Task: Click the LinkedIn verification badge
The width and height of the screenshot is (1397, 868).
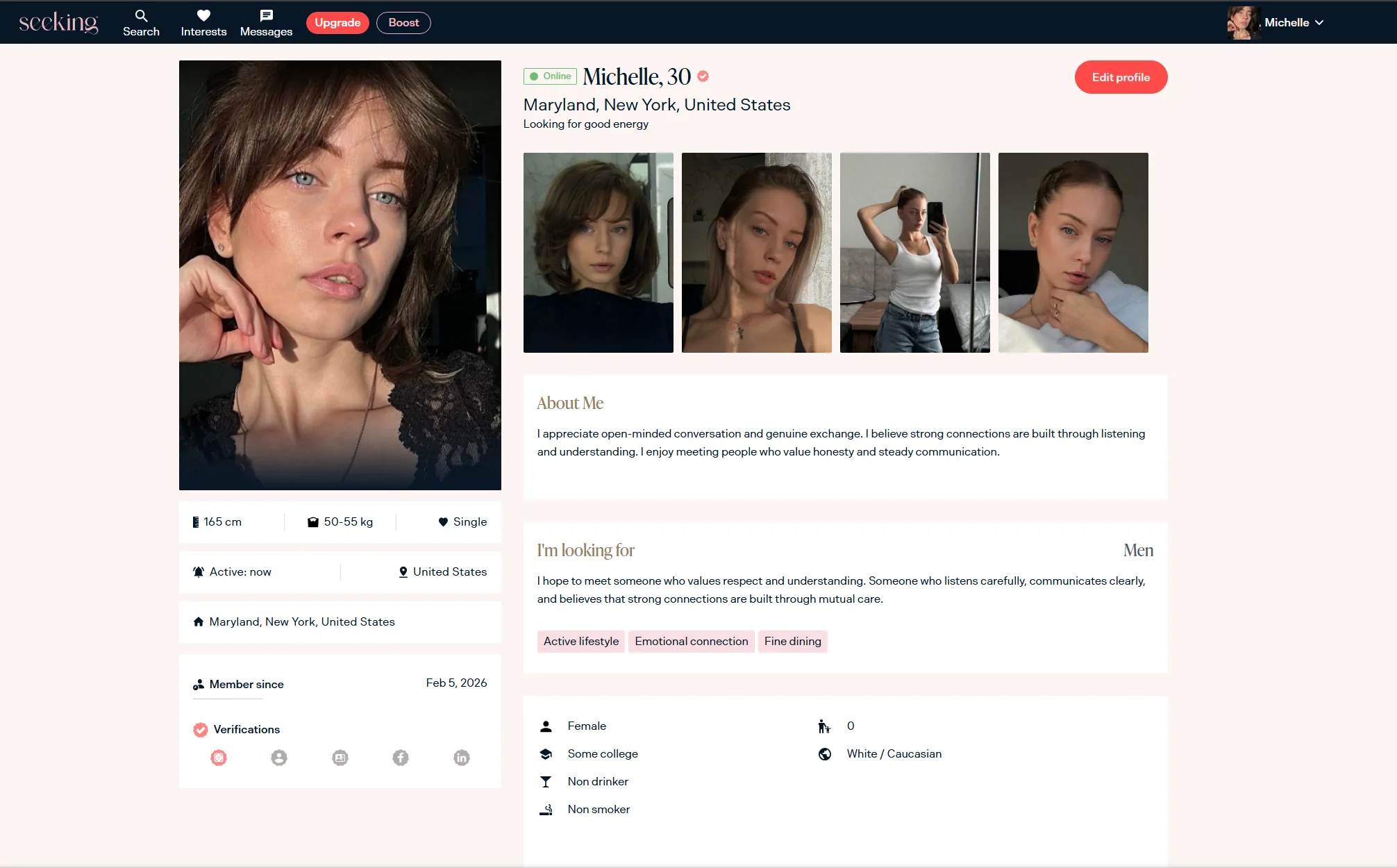Action: click(x=462, y=758)
